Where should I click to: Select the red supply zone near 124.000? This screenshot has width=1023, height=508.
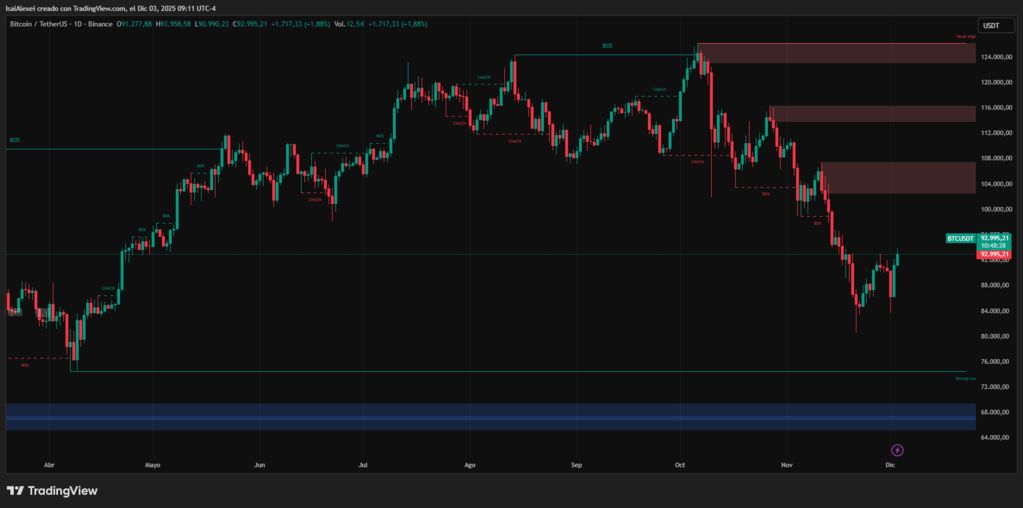836,53
